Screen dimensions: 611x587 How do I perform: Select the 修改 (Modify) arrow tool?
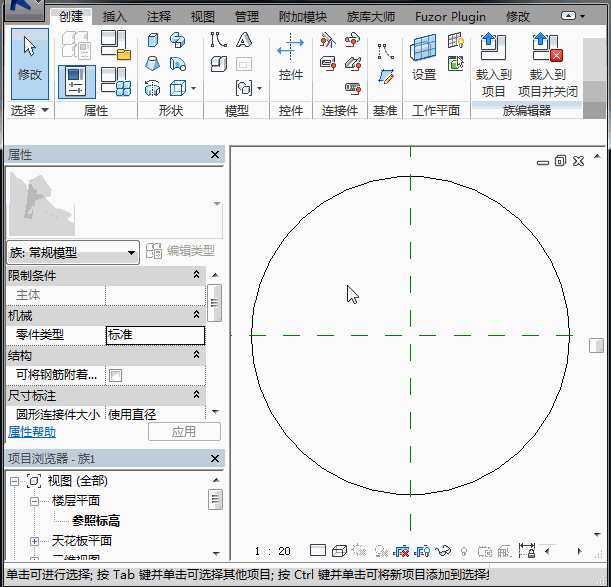[x=30, y=58]
